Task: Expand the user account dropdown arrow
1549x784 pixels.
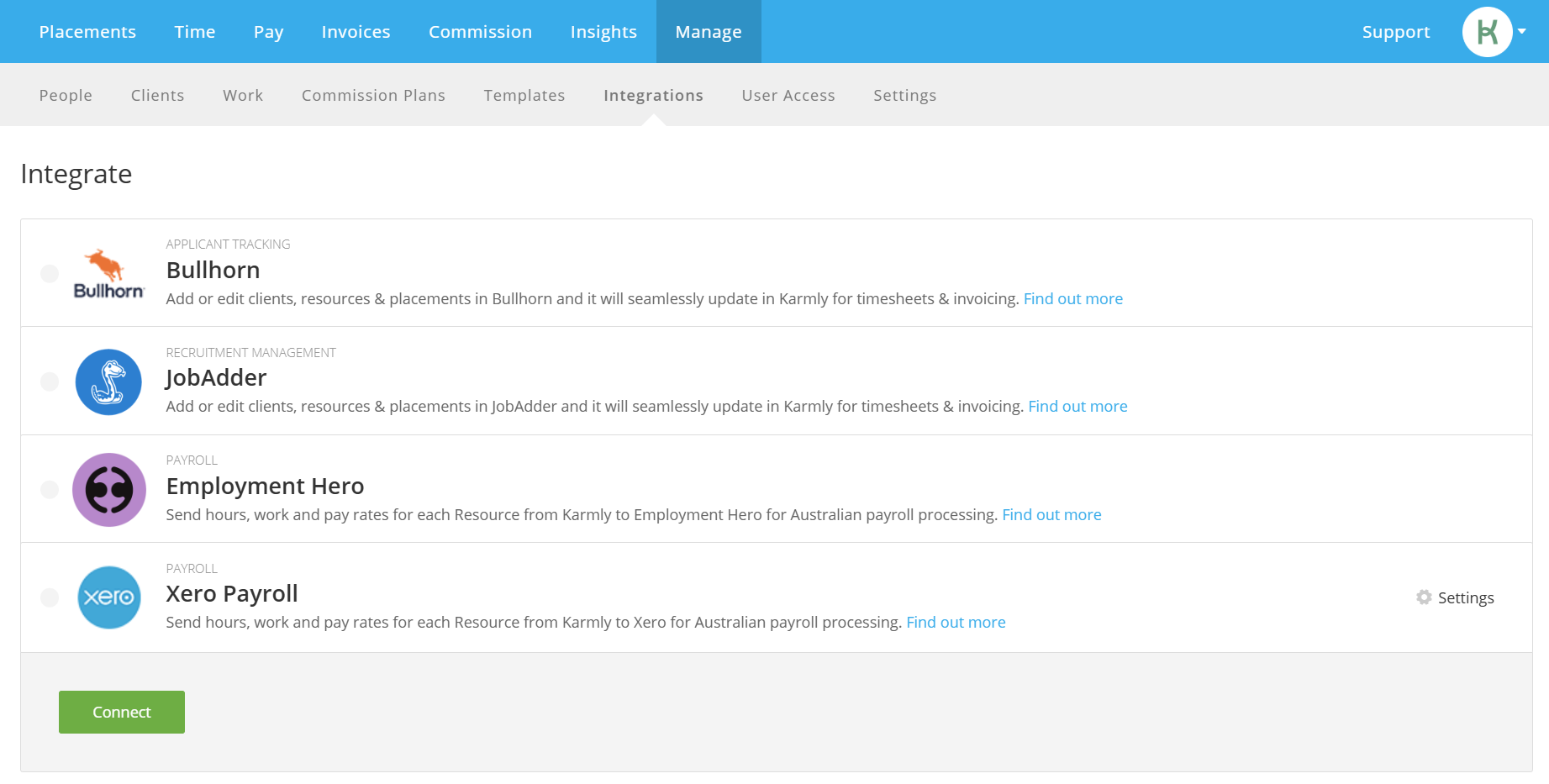Action: (x=1521, y=32)
